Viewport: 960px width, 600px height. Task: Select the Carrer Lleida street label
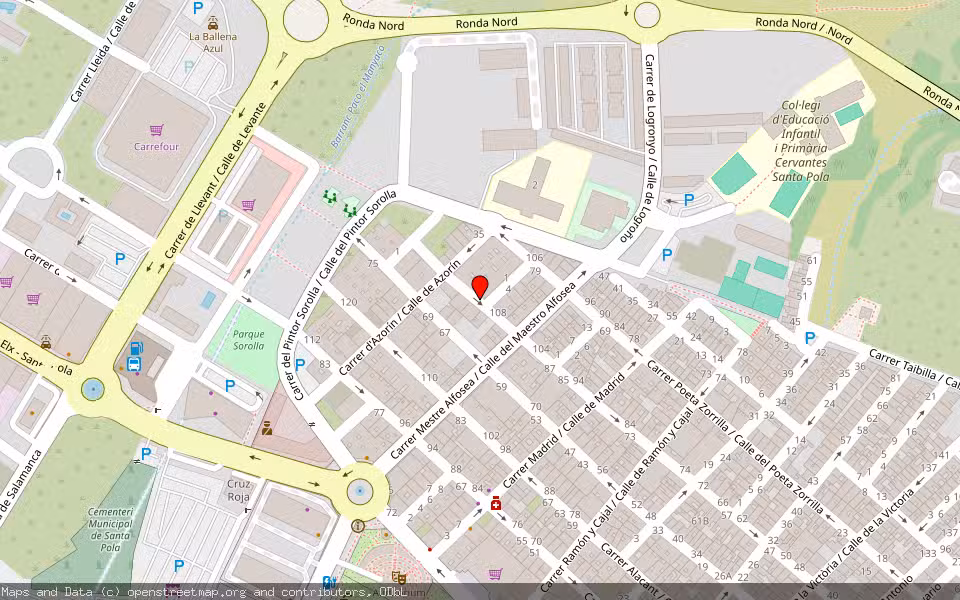coord(103,51)
